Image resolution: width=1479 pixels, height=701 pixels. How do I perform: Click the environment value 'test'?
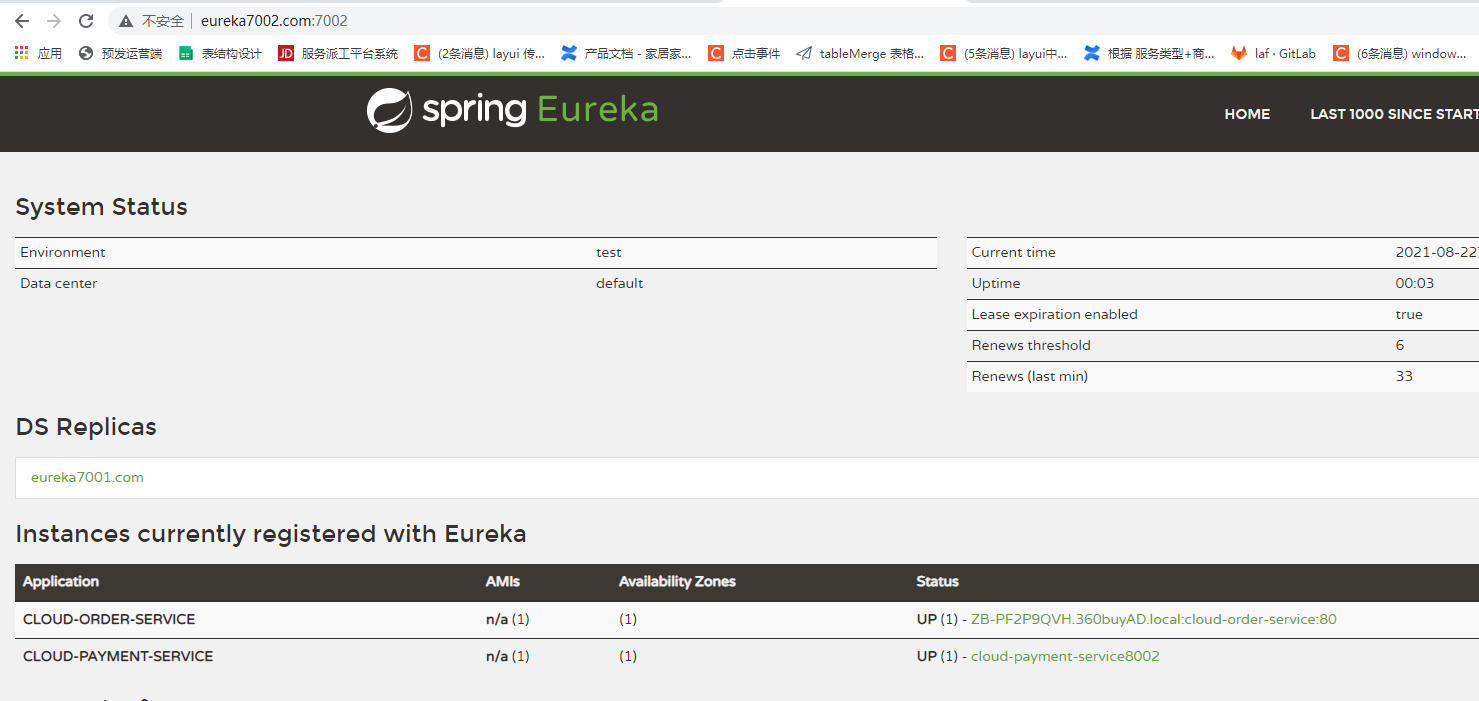(609, 253)
